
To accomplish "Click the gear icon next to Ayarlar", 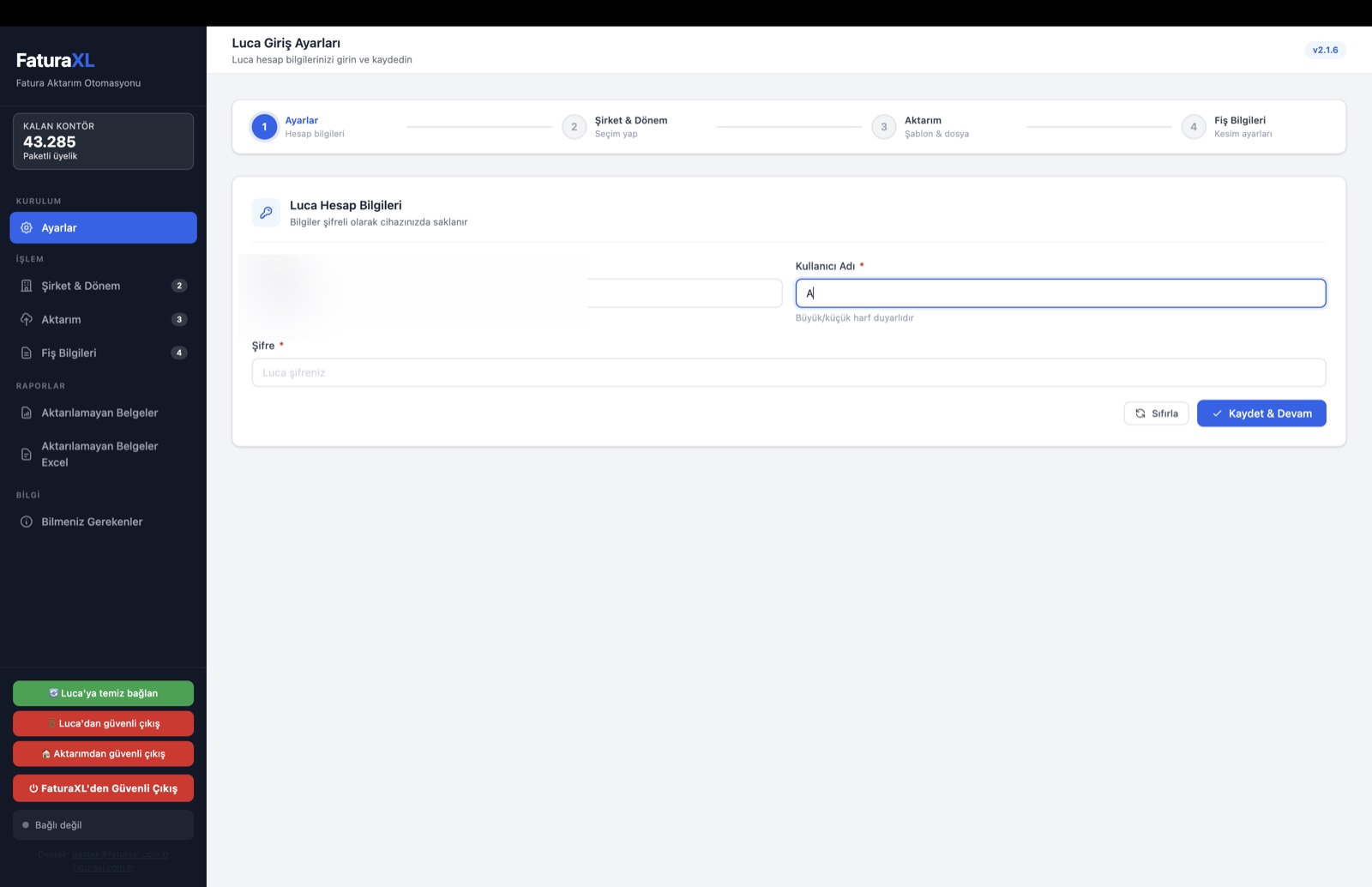I will pos(27,228).
